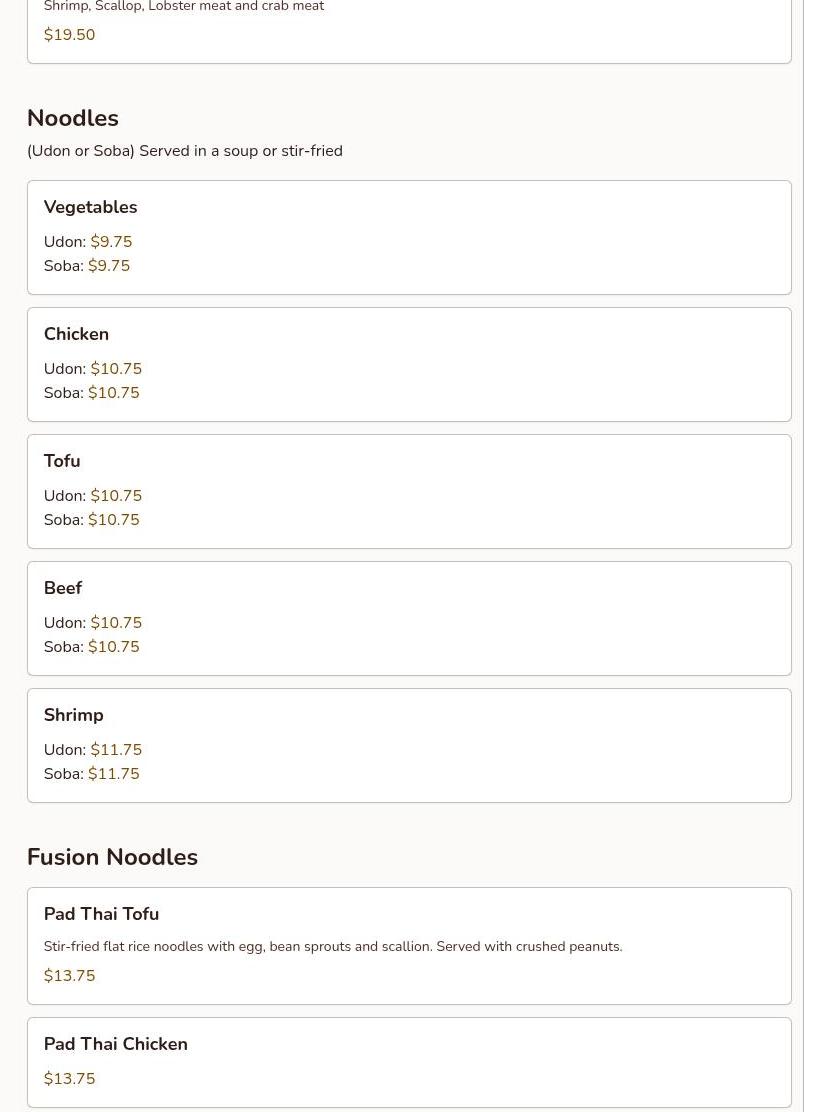The height and width of the screenshot is (1112, 824).
Task: Click the Fusion Noodles section heading
Action: [112, 857]
